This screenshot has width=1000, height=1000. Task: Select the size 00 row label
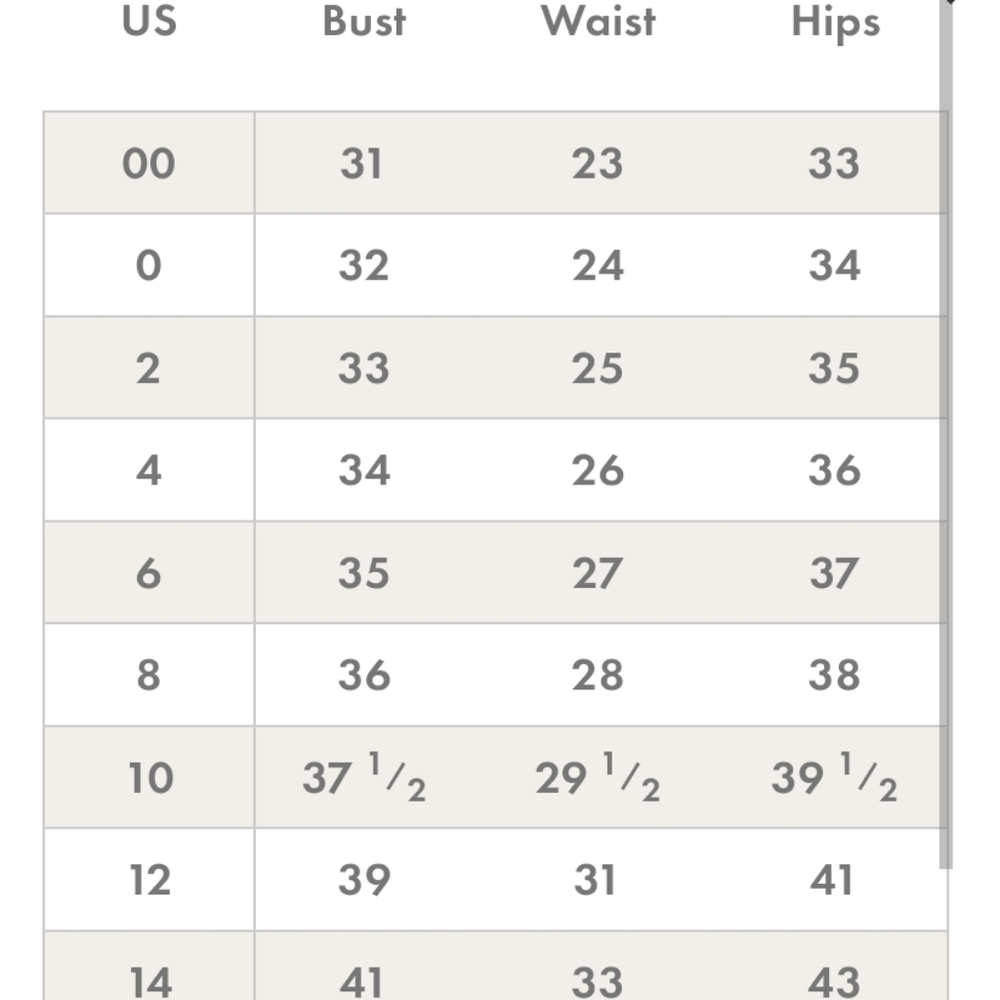(149, 163)
